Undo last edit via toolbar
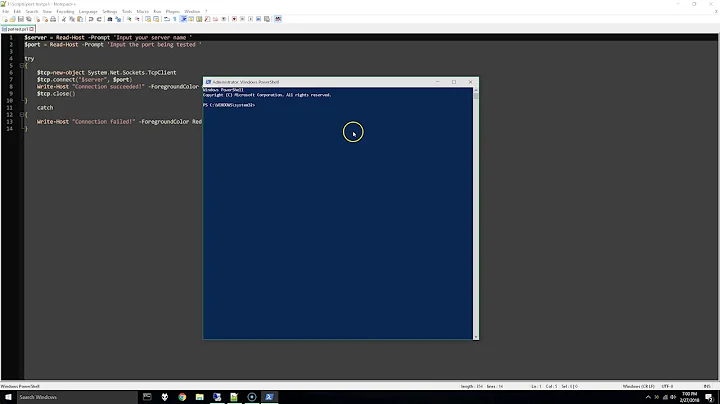Viewport: 720px width, 404px height. point(90,19)
